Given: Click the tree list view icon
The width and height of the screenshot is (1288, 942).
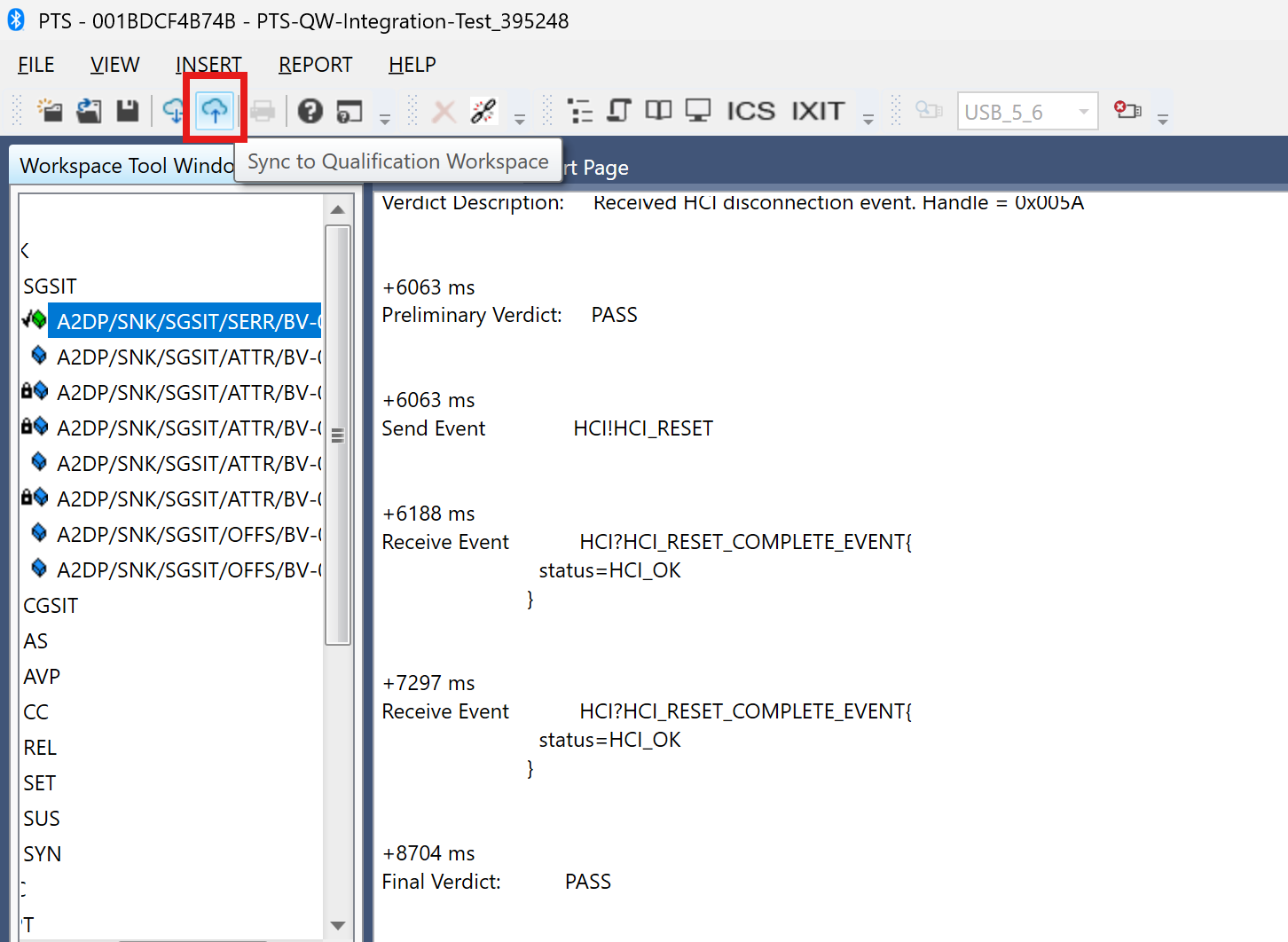Looking at the screenshot, I should (x=580, y=111).
